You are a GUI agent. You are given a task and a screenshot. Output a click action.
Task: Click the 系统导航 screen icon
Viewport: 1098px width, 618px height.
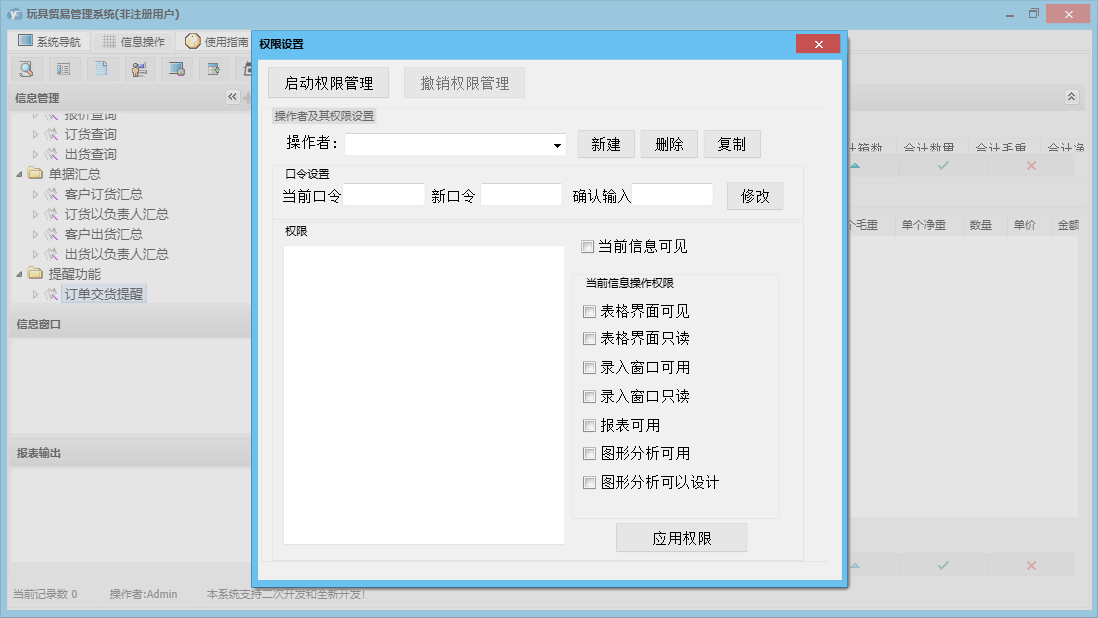pos(25,41)
